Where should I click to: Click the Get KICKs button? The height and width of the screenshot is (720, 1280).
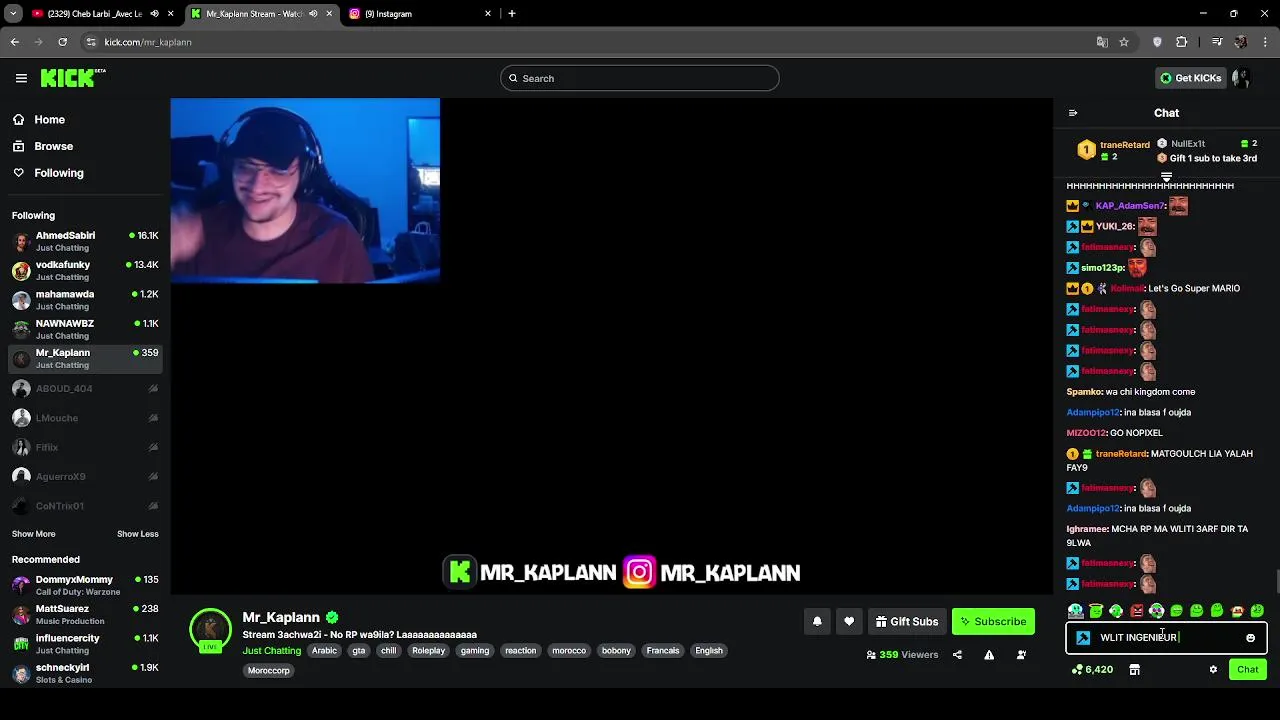pos(1190,78)
